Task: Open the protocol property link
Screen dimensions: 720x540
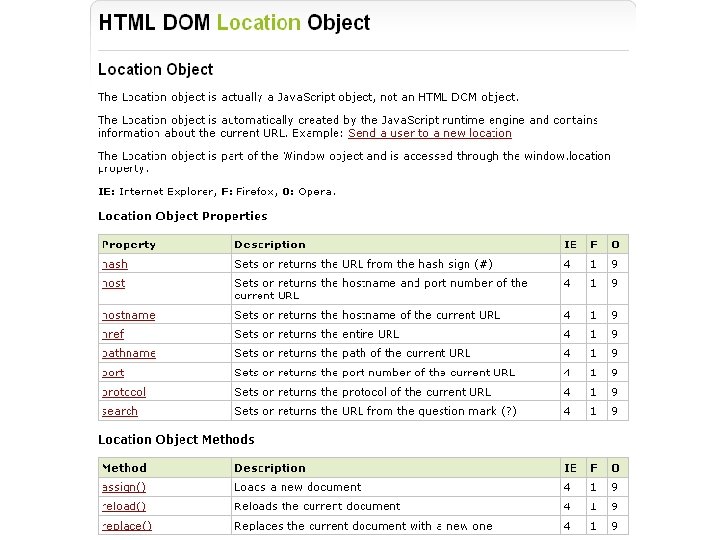Action: point(124,392)
